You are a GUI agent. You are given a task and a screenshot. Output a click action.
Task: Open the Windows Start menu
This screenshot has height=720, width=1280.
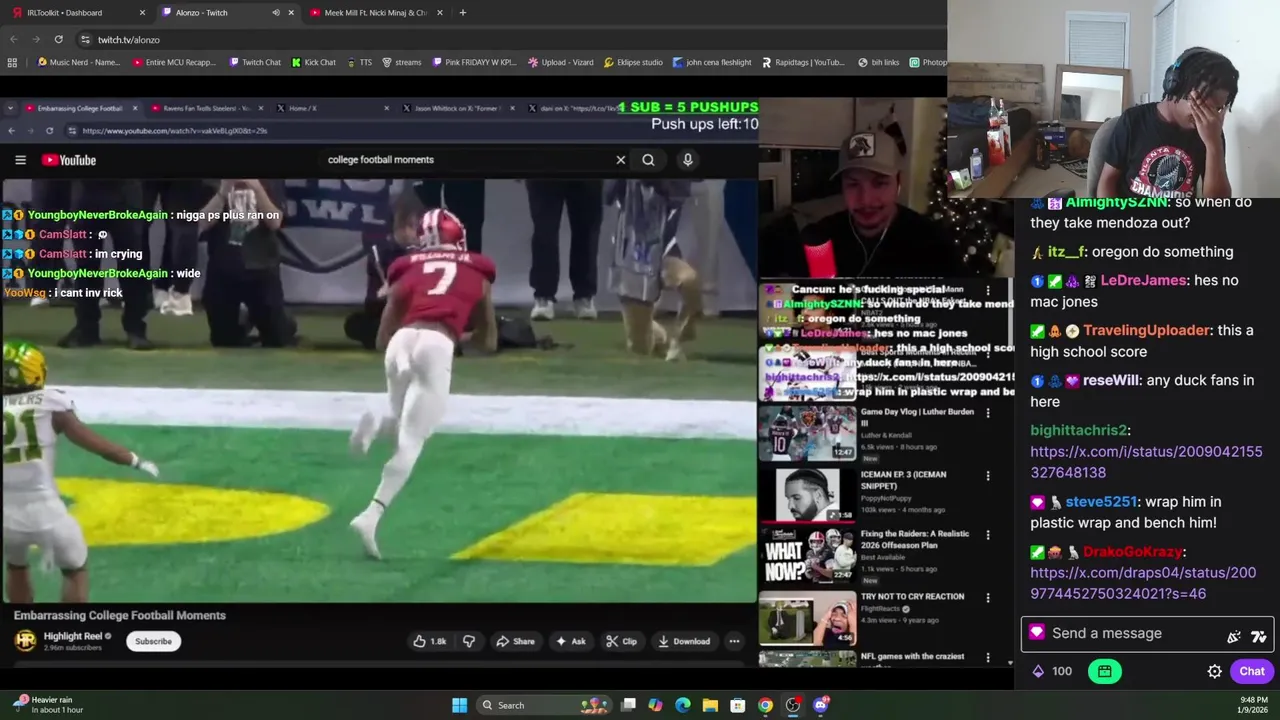tap(459, 705)
